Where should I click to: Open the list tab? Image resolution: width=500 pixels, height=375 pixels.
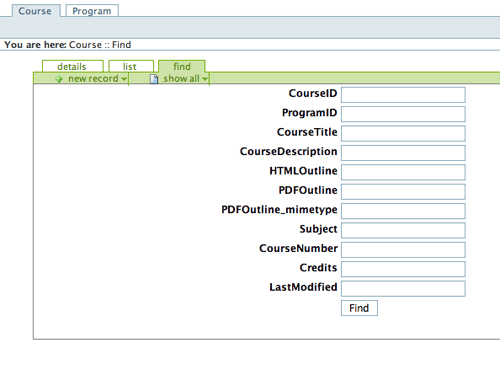point(131,66)
